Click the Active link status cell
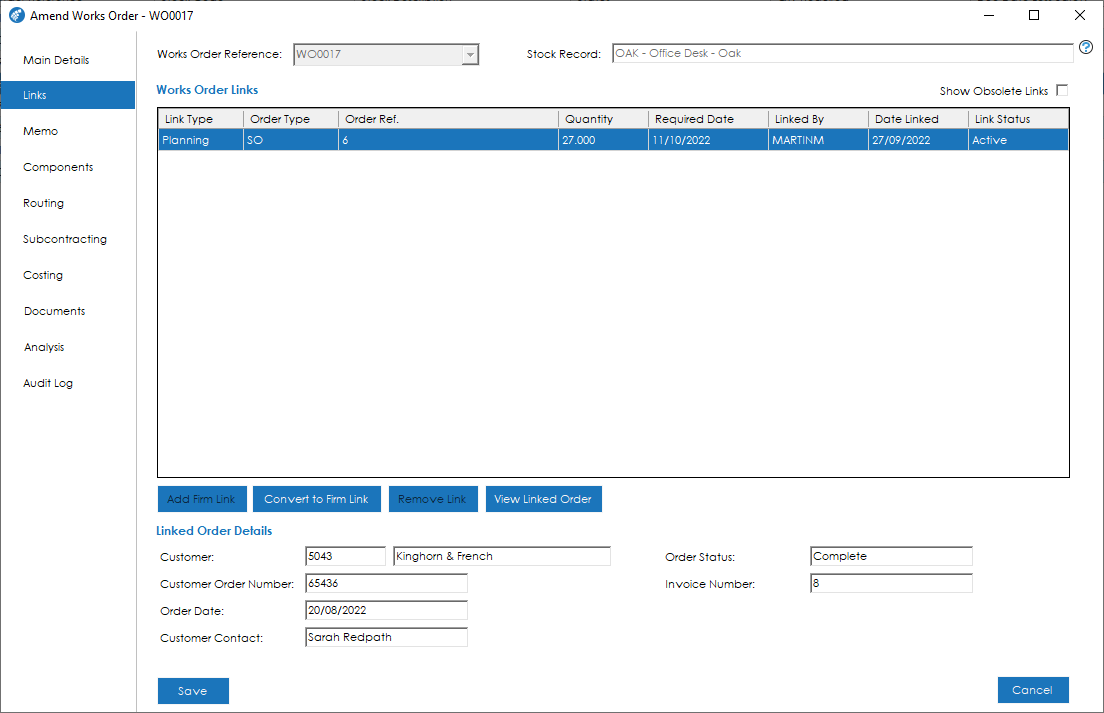Viewport: 1104px width, 713px height. click(x=1018, y=140)
